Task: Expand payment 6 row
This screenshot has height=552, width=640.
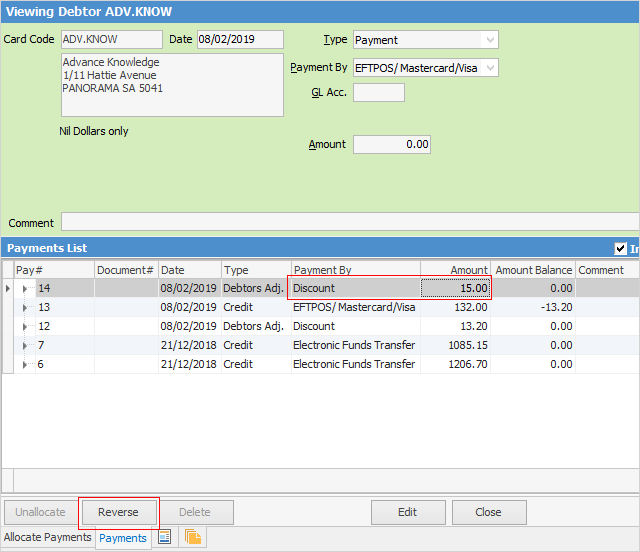Action: pos(26,364)
